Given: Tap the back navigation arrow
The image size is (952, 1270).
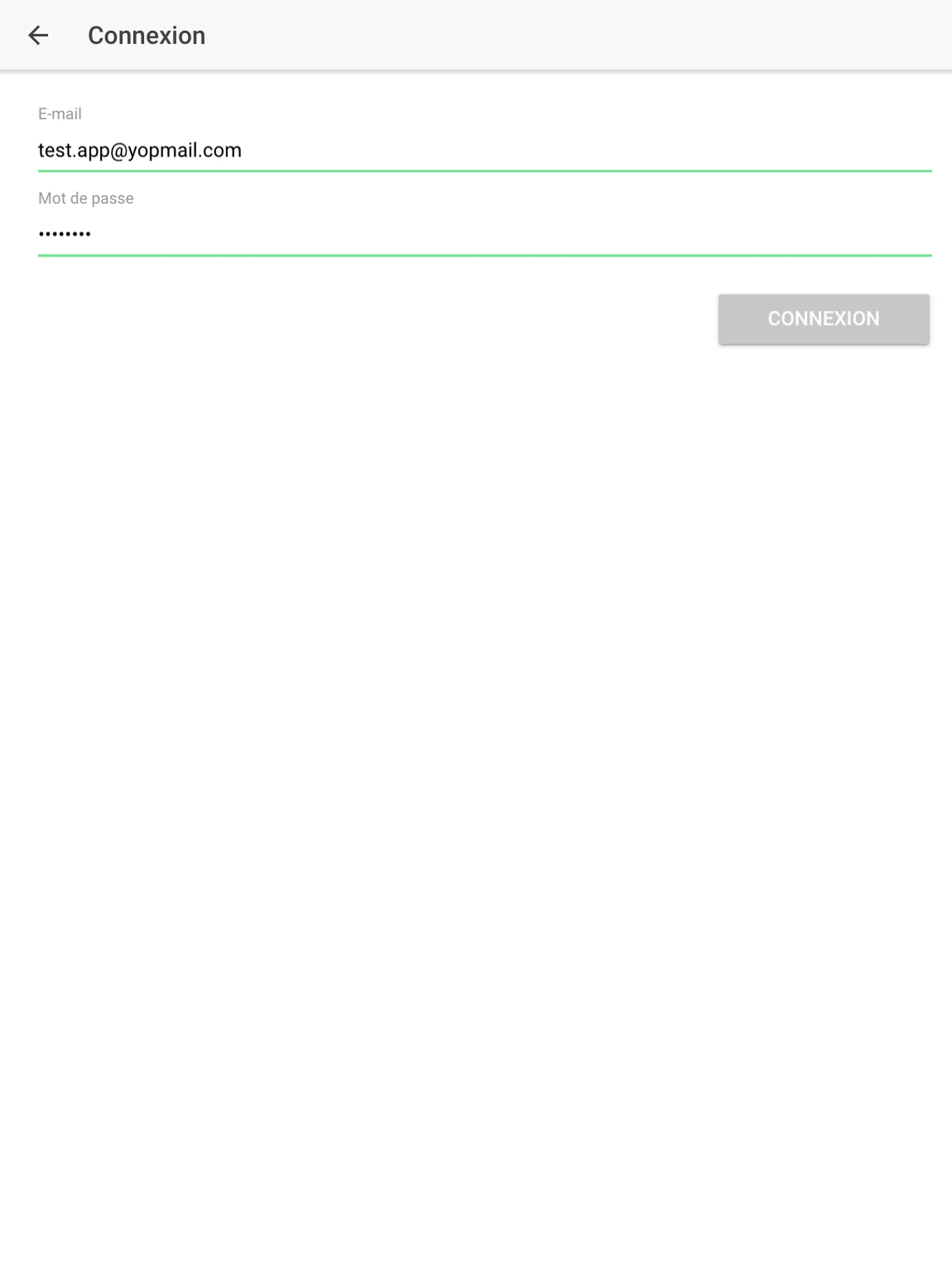Looking at the screenshot, I should click(37, 35).
